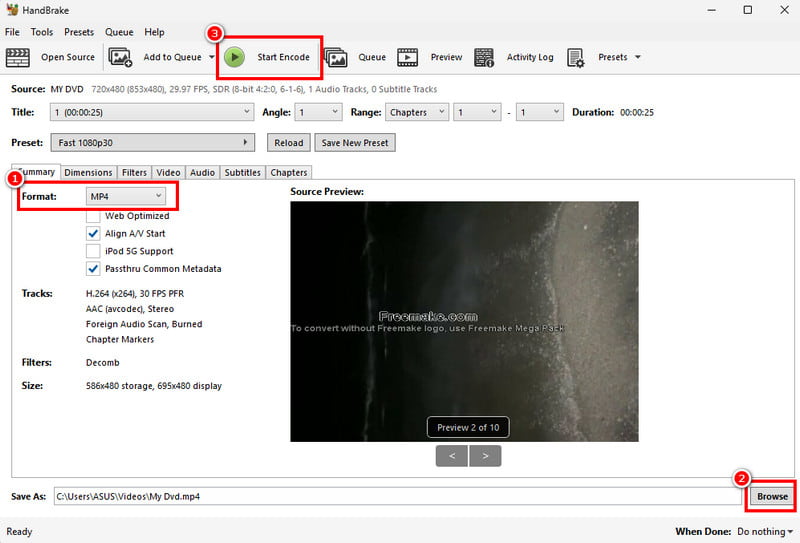
Task: Click '586x480 storage, 695x480 display' text
Action: pyautogui.click(x=154, y=386)
